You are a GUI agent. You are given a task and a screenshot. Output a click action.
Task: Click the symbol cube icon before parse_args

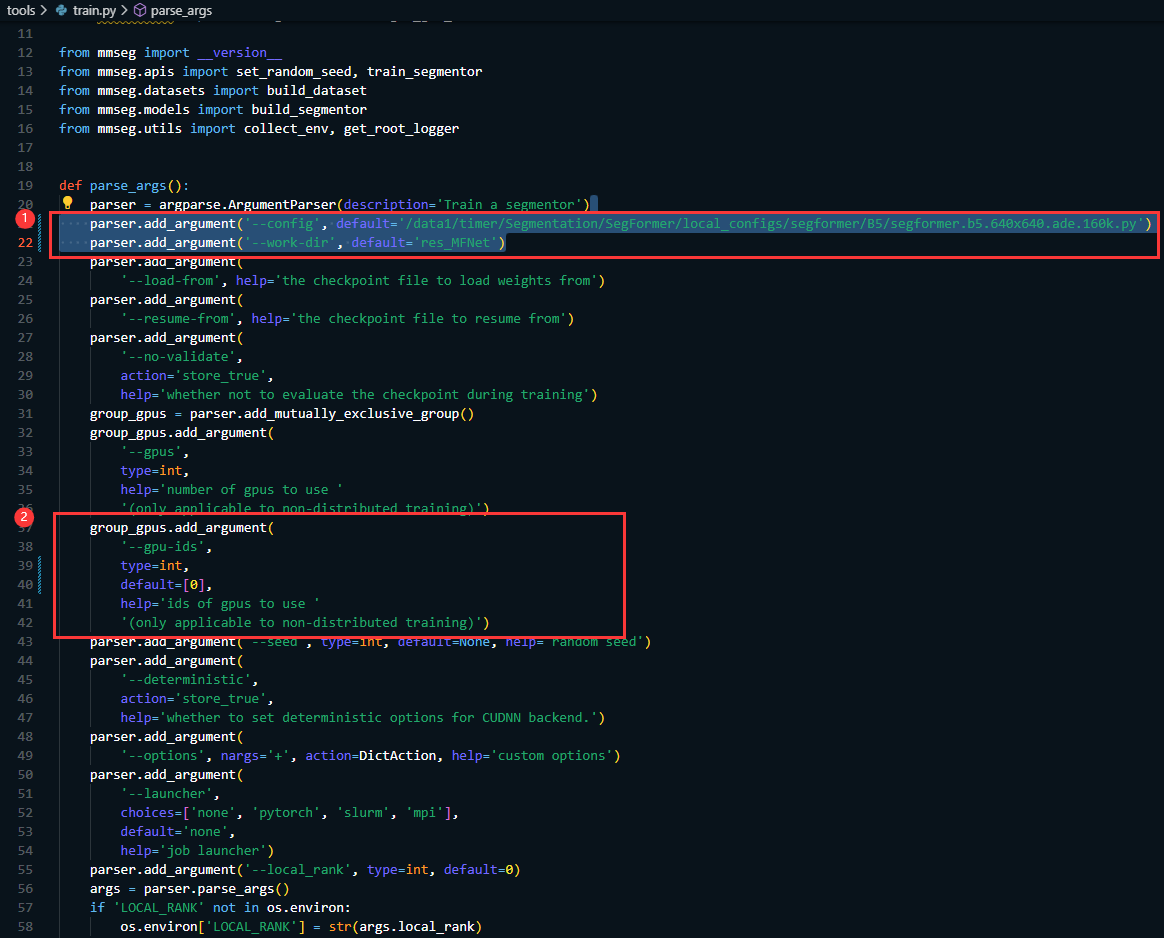point(140,10)
